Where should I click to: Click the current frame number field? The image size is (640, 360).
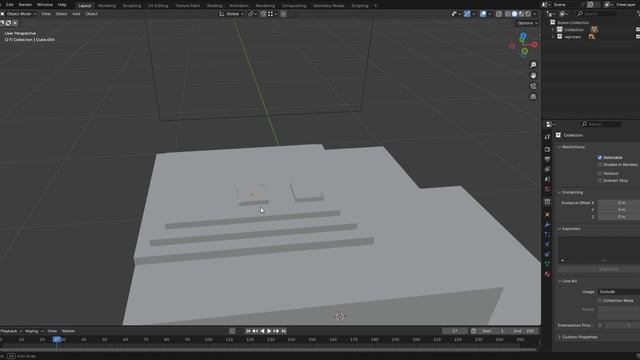[455, 331]
